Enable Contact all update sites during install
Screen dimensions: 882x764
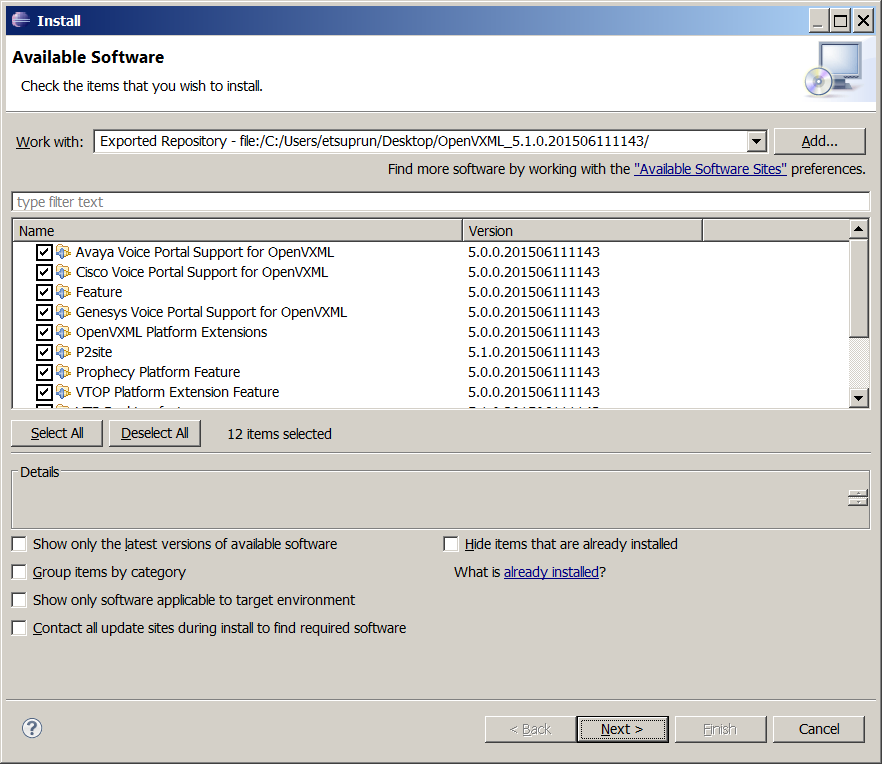pos(19,628)
